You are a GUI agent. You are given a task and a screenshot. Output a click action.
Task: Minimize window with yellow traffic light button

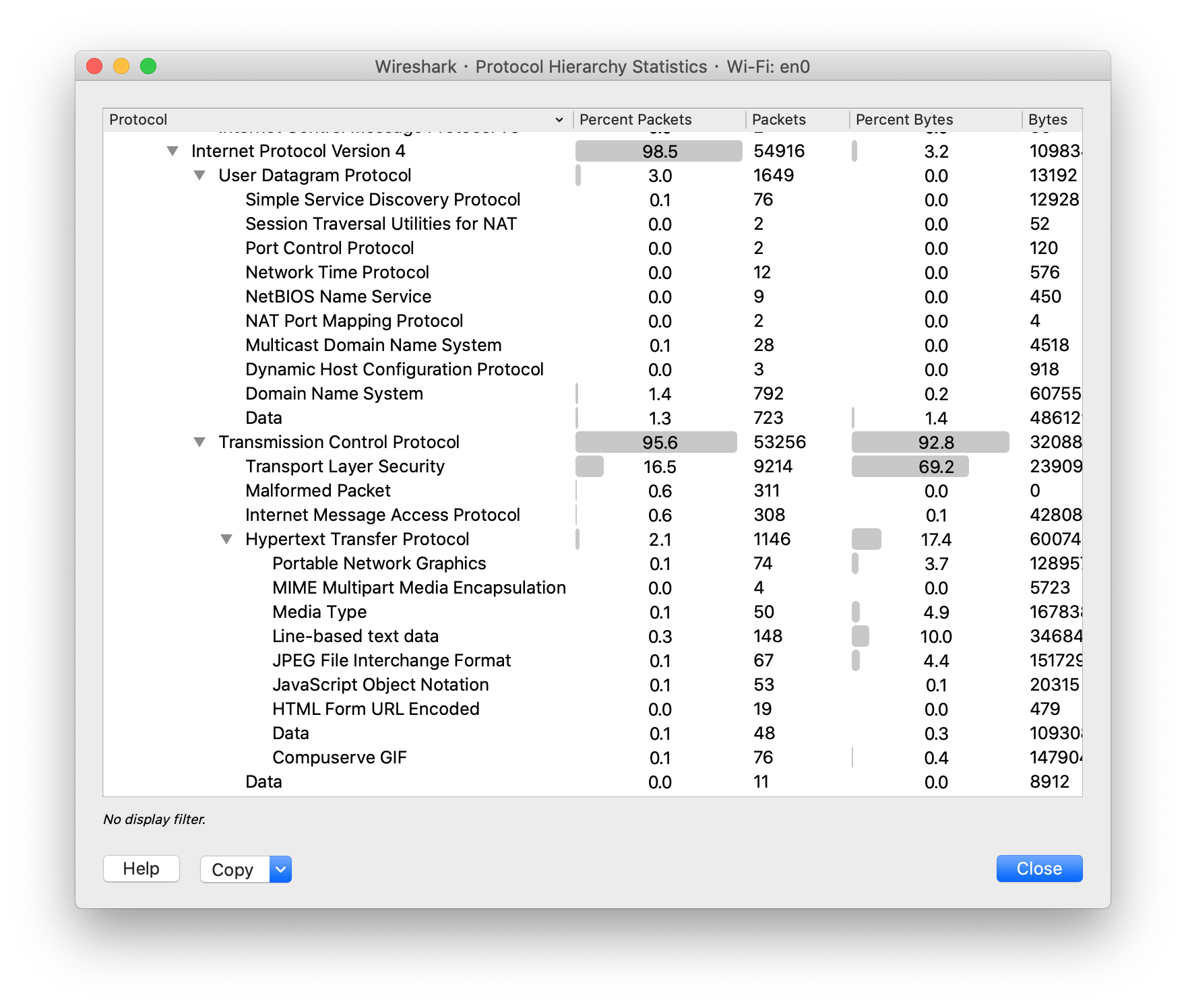pos(121,66)
